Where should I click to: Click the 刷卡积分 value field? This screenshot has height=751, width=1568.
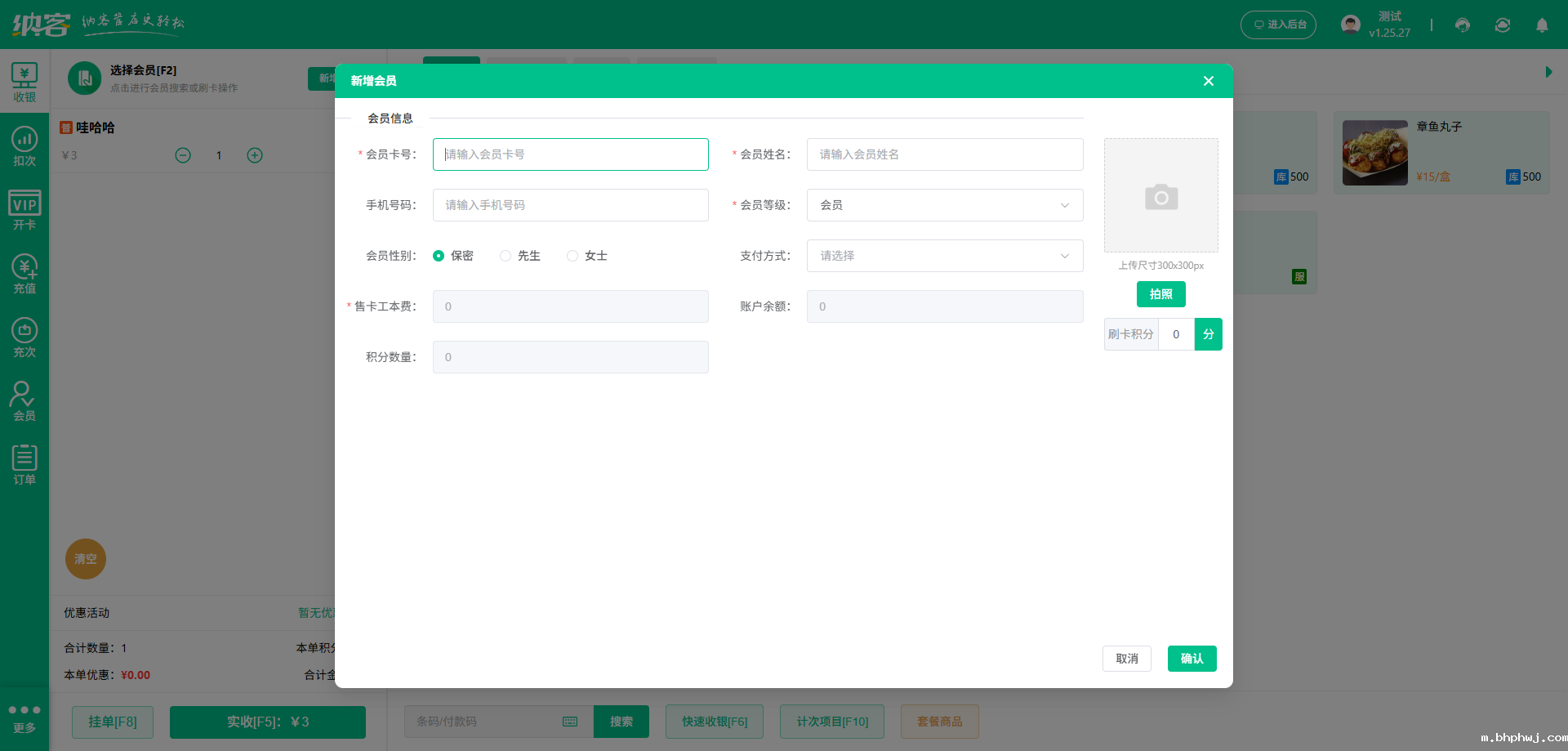(1176, 334)
